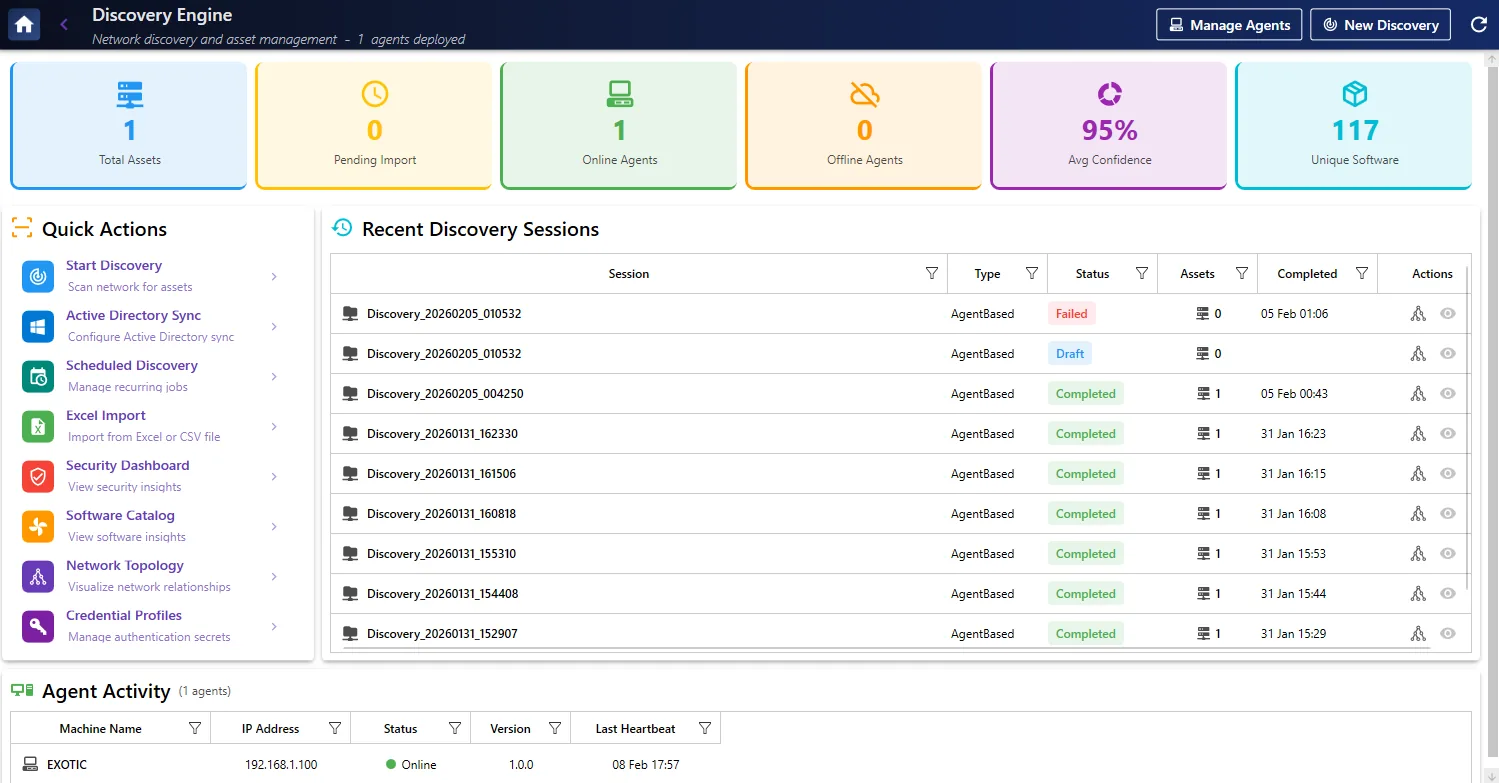The image size is (1499, 783).
Task: Expand the Network Topology chevron
Action: pyautogui.click(x=274, y=577)
